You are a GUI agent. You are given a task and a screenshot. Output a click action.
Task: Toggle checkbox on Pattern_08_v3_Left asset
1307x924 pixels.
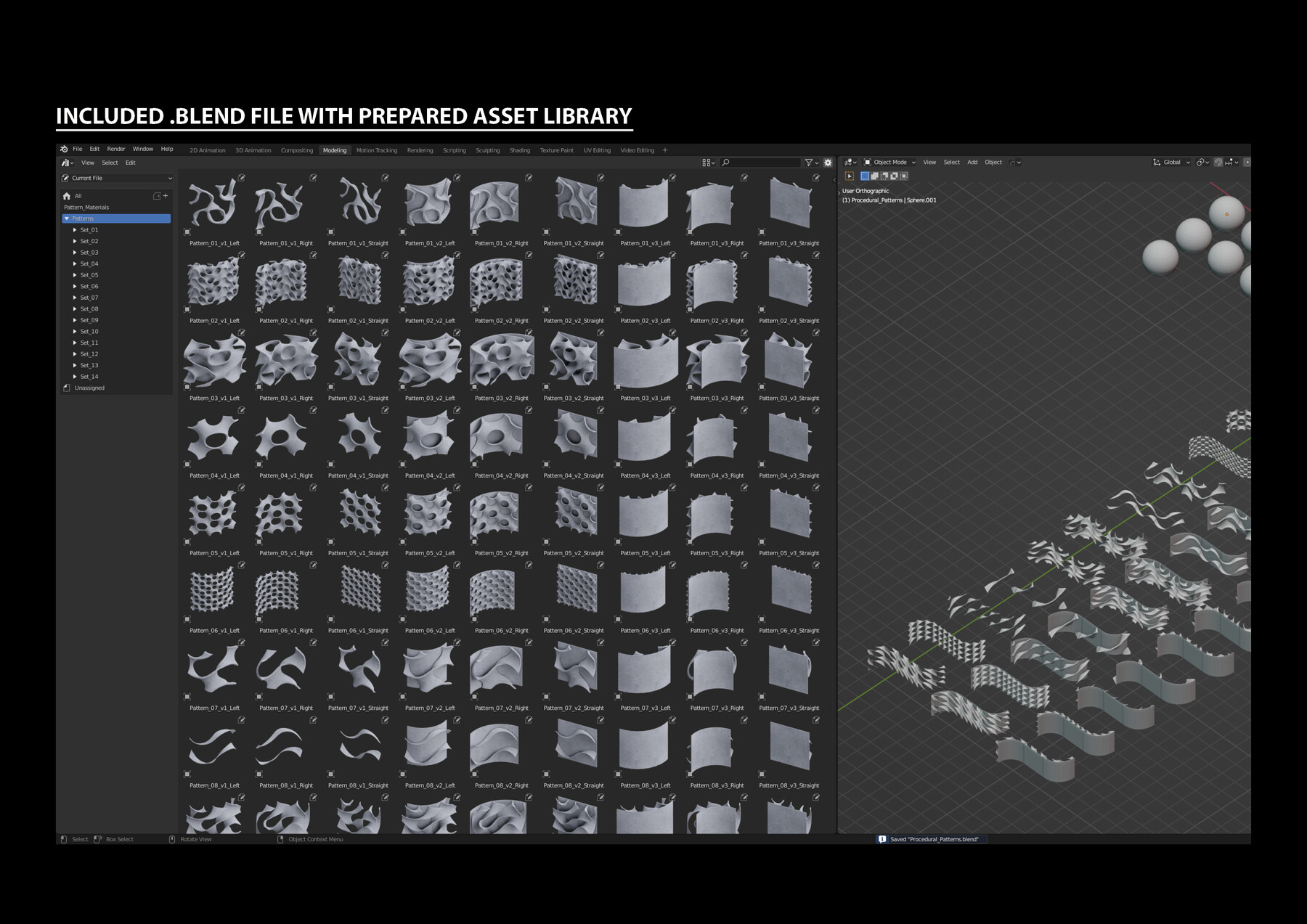[x=618, y=774]
